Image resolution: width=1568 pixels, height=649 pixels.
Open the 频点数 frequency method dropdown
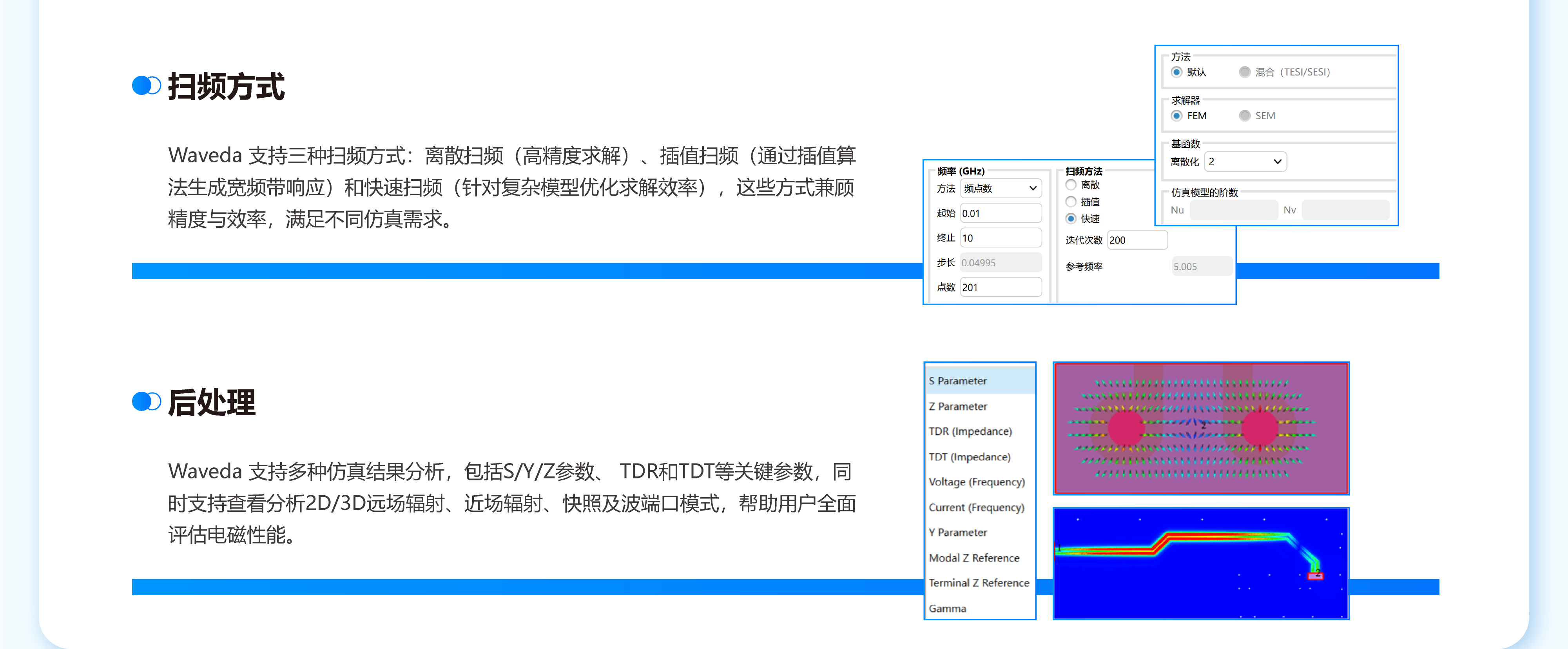(x=1001, y=189)
